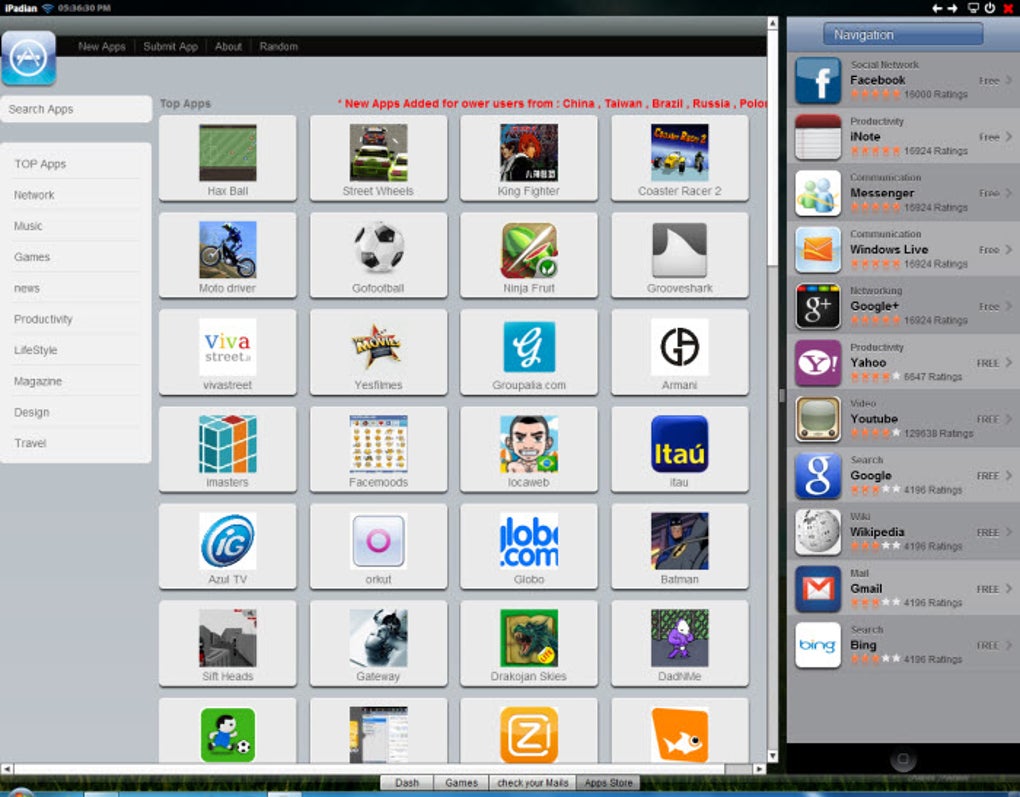1020x797 pixels.
Task: Open the Groupalia.com app
Action: pyautogui.click(x=529, y=352)
